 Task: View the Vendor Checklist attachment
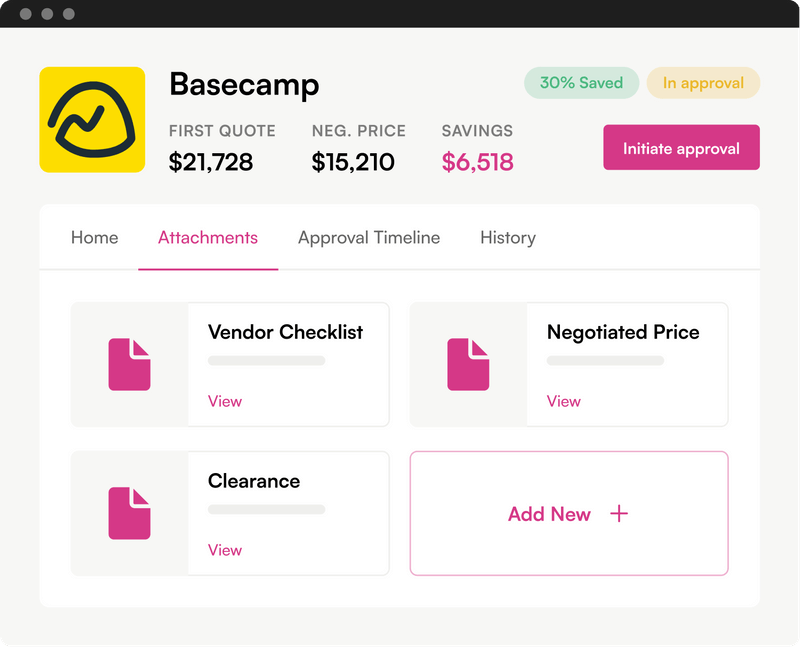click(225, 401)
